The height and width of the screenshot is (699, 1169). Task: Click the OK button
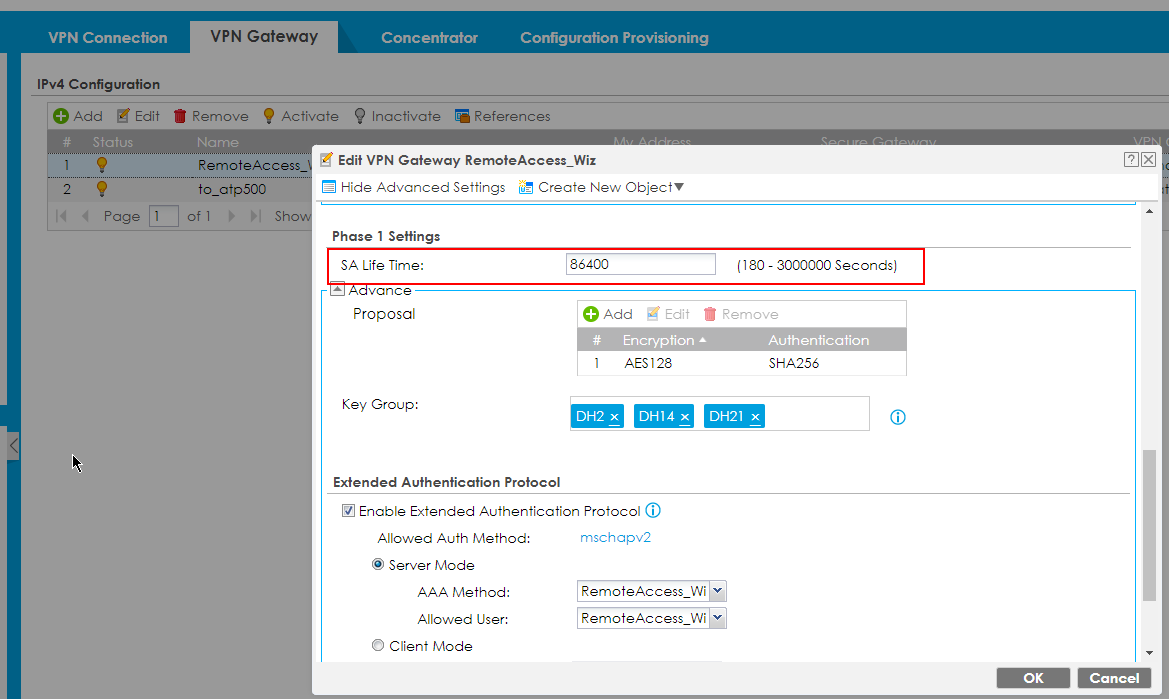tap(1033, 678)
